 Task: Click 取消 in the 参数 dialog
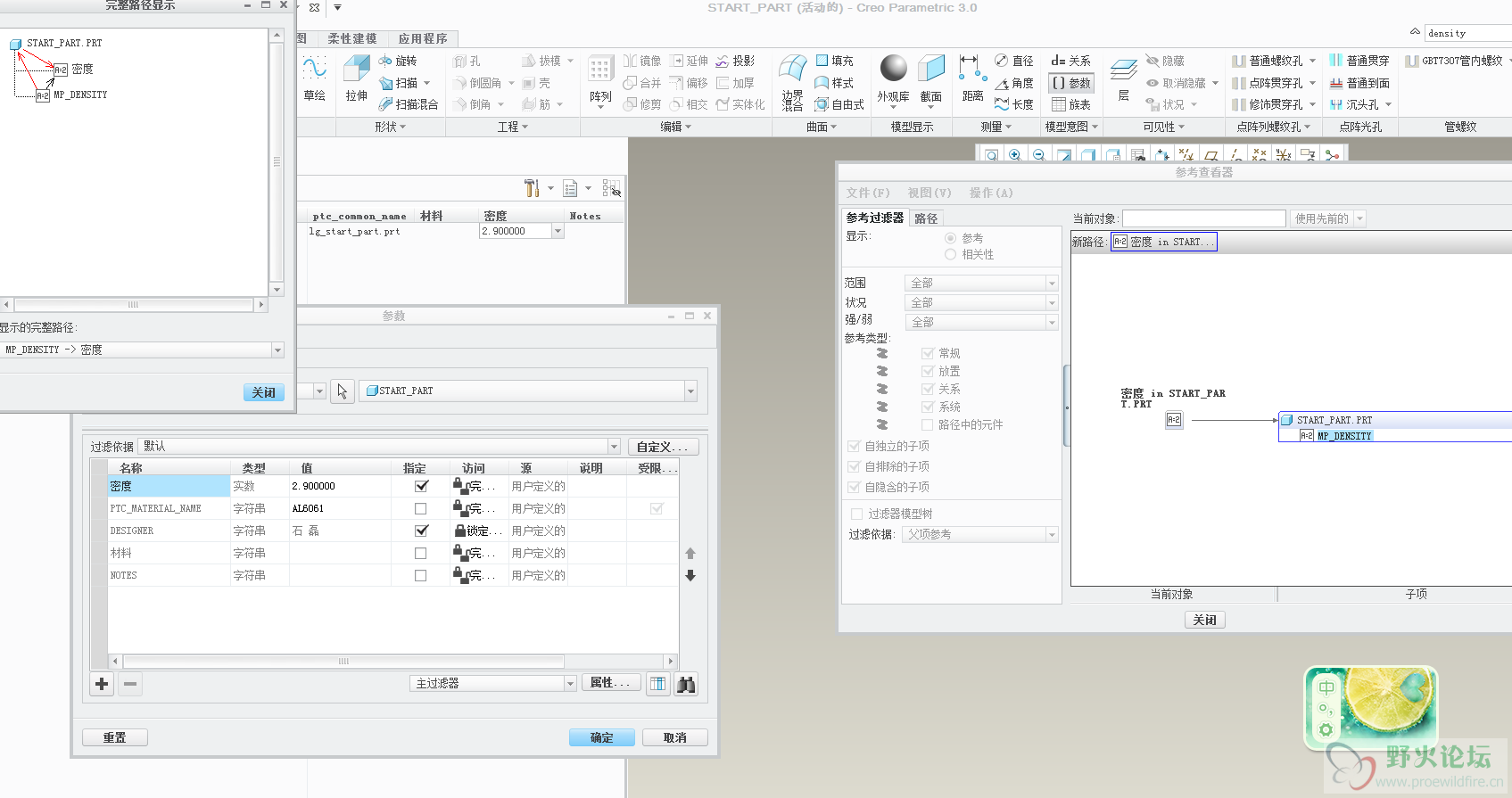pos(675,738)
